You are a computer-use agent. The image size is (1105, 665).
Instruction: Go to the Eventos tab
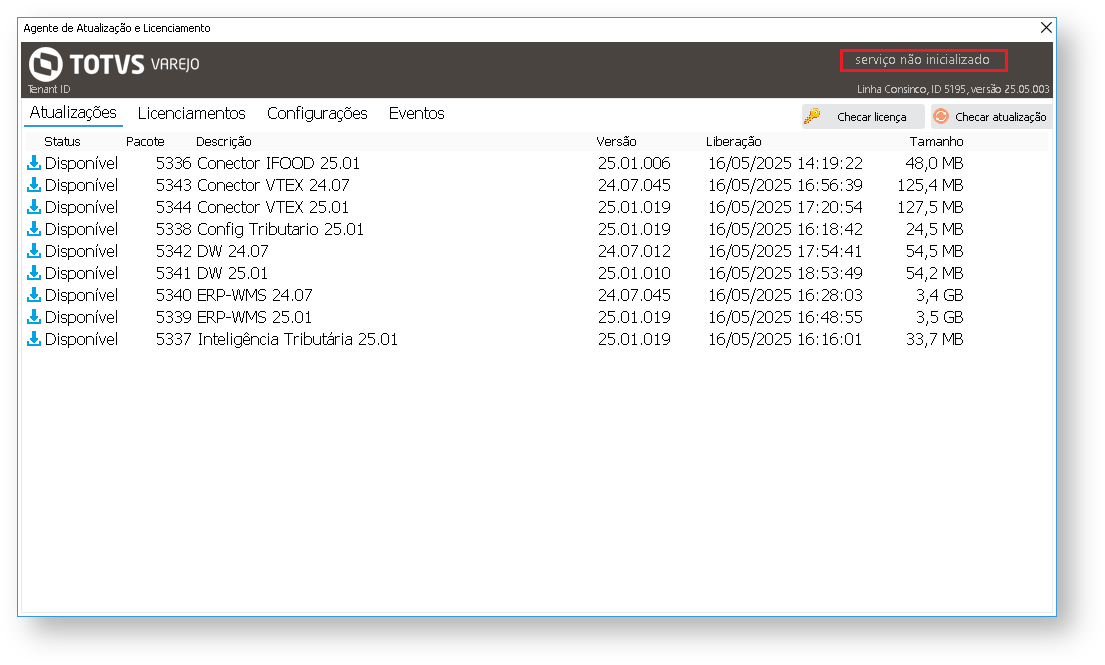(x=416, y=113)
